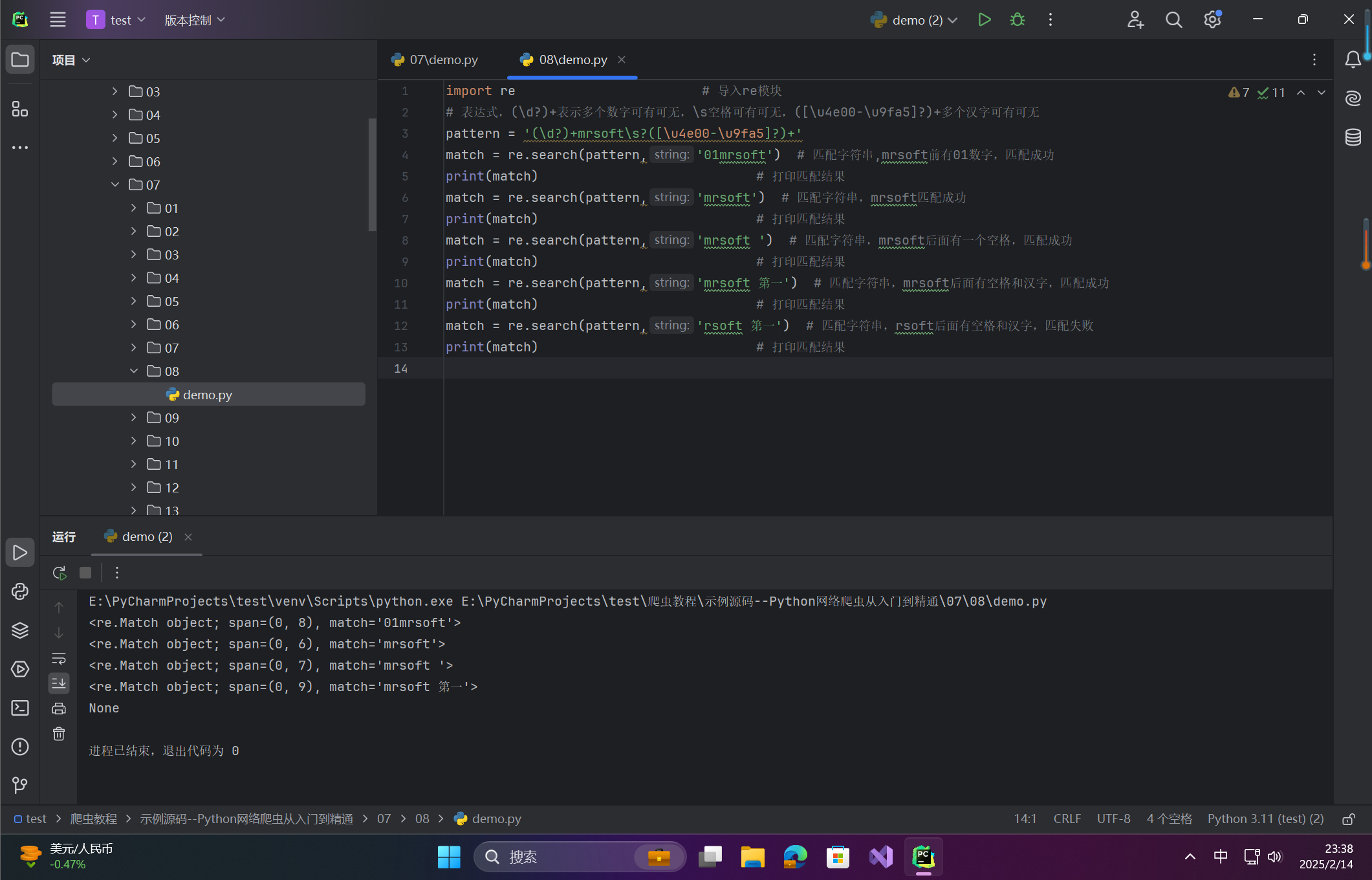Open the AI Assistant panel
Image resolution: width=1372 pixels, height=880 pixels.
[1353, 98]
